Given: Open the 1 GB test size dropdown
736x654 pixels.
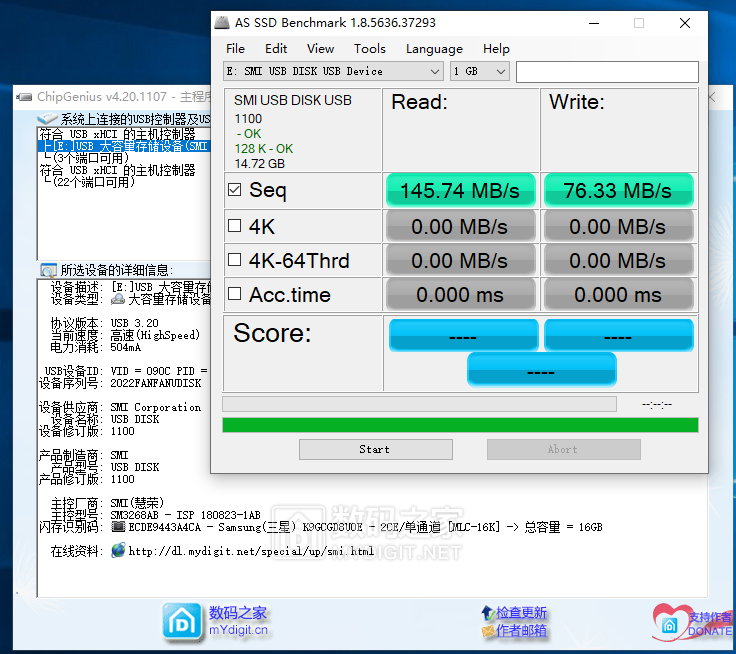Looking at the screenshot, I should coord(480,71).
